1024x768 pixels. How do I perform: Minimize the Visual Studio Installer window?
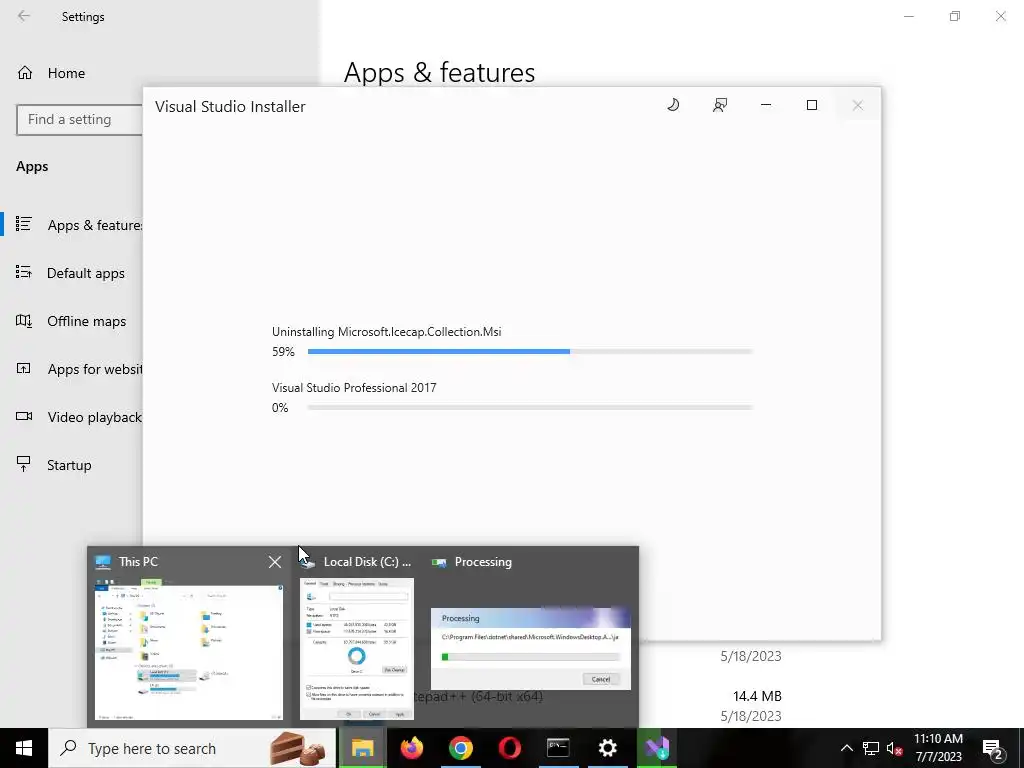pyautogui.click(x=766, y=105)
